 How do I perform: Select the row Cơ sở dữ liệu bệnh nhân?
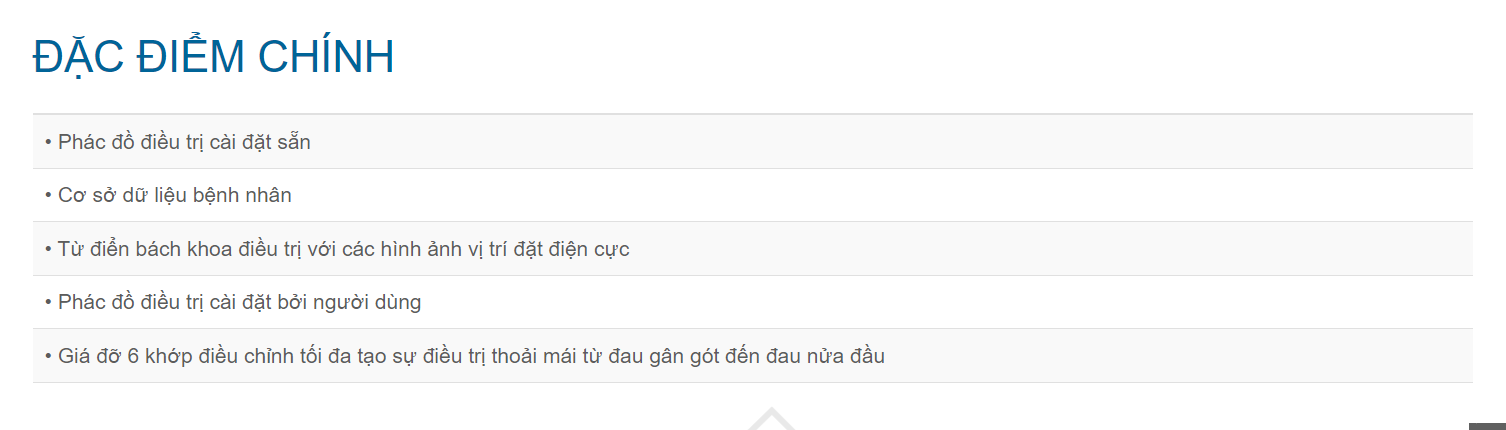(753, 195)
